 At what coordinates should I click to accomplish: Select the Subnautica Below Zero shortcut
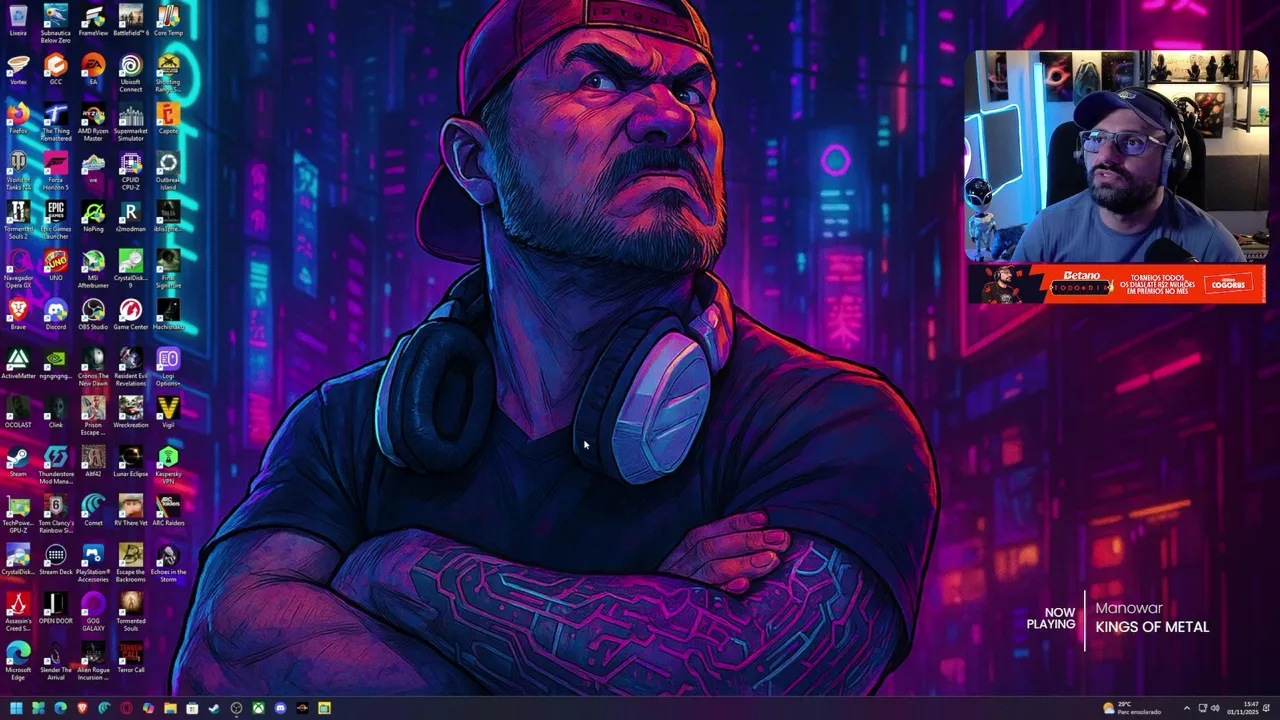(x=56, y=23)
